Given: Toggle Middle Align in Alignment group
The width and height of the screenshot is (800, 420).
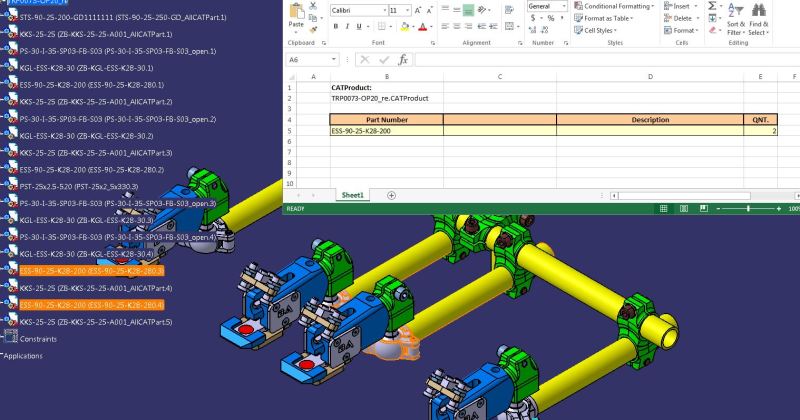Looking at the screenshot, I should pyautogui.click(x=457, y=10).
